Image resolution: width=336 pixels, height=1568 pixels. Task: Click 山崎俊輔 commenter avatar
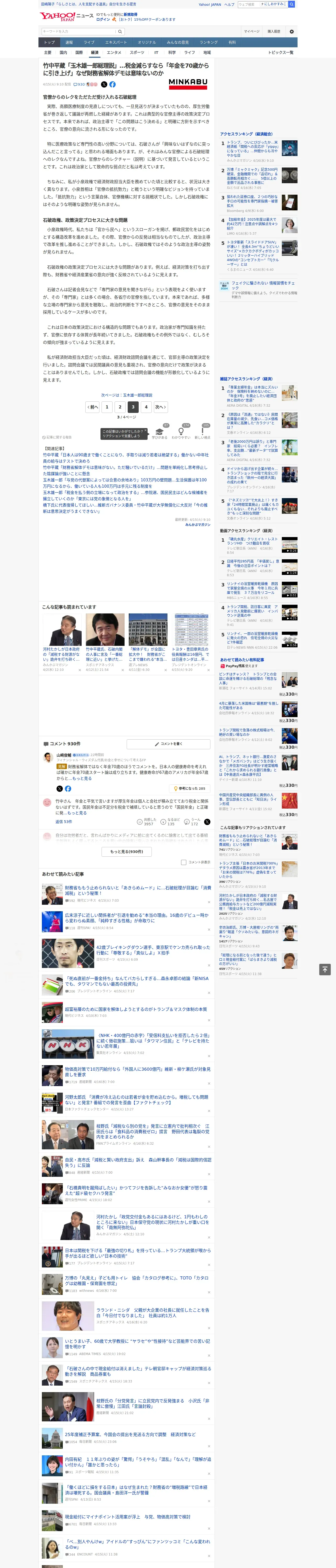(48, 757)
